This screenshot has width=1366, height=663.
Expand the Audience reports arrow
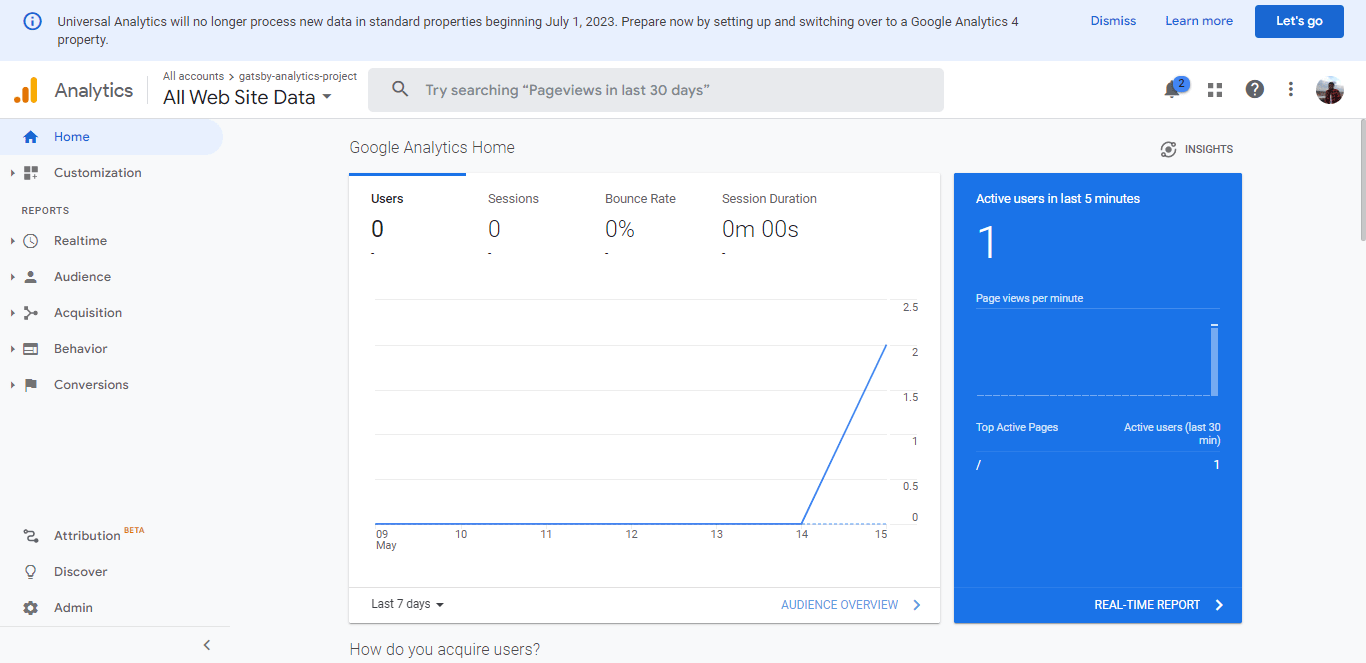12,277
